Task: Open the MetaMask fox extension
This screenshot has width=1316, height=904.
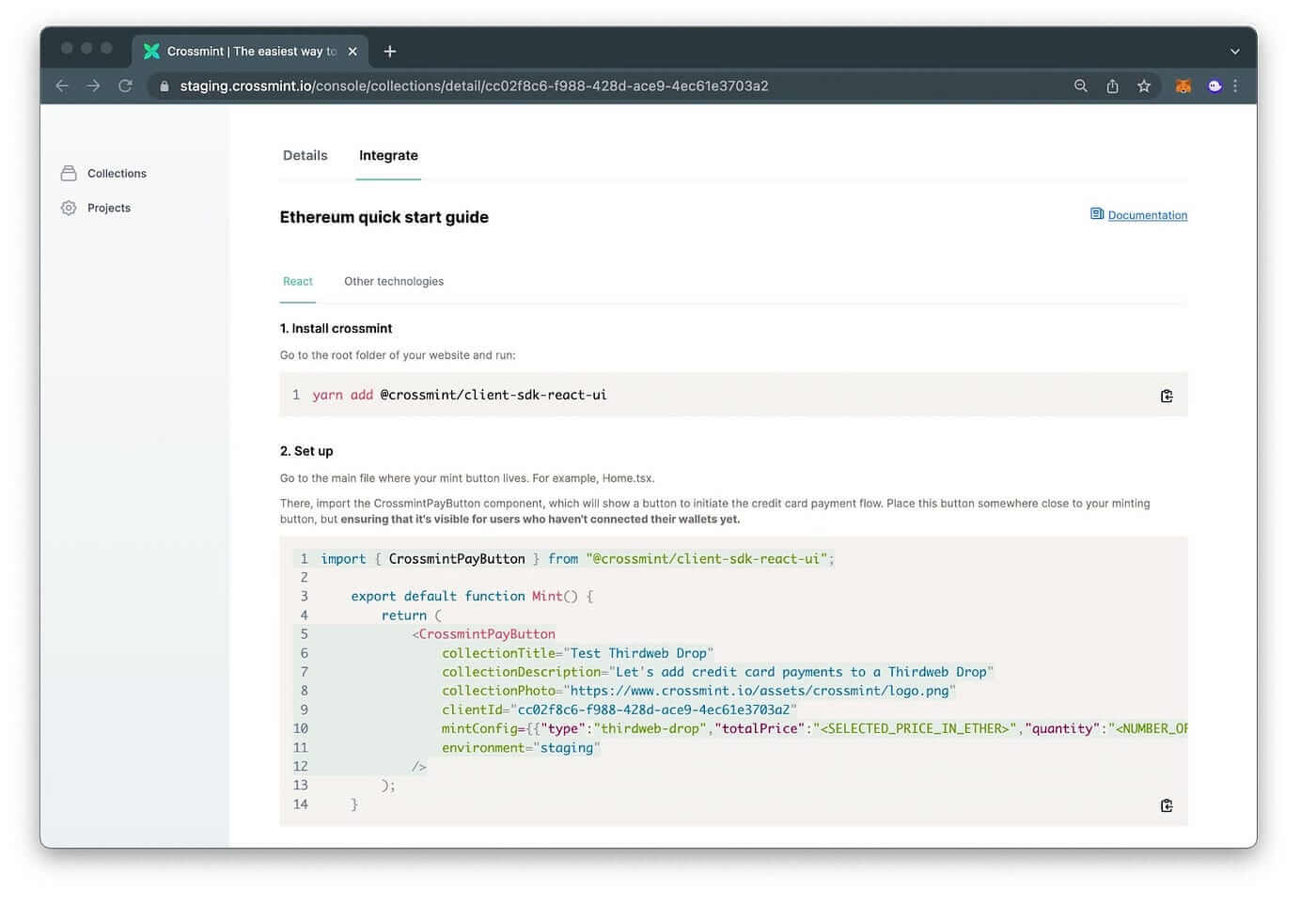Action: (x=1183, y=86)
